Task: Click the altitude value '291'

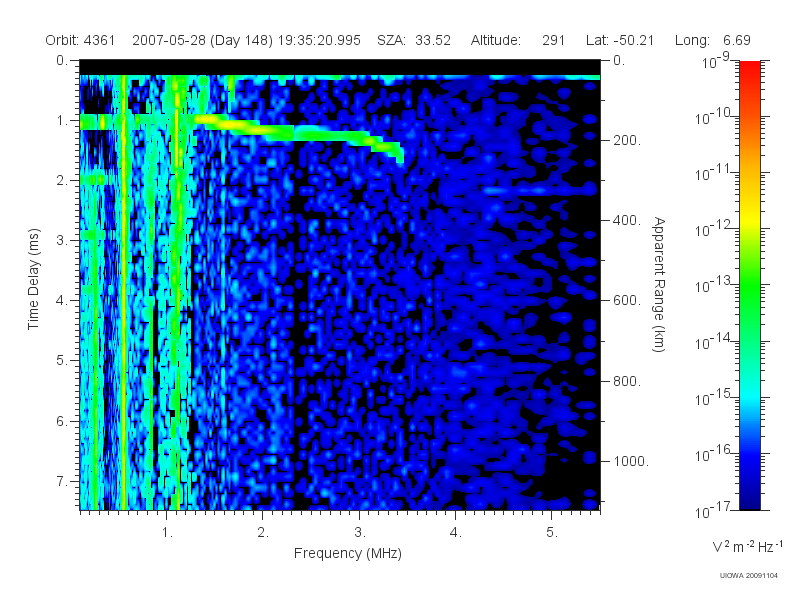Action: pyautogui.click(x=554, y=40)
